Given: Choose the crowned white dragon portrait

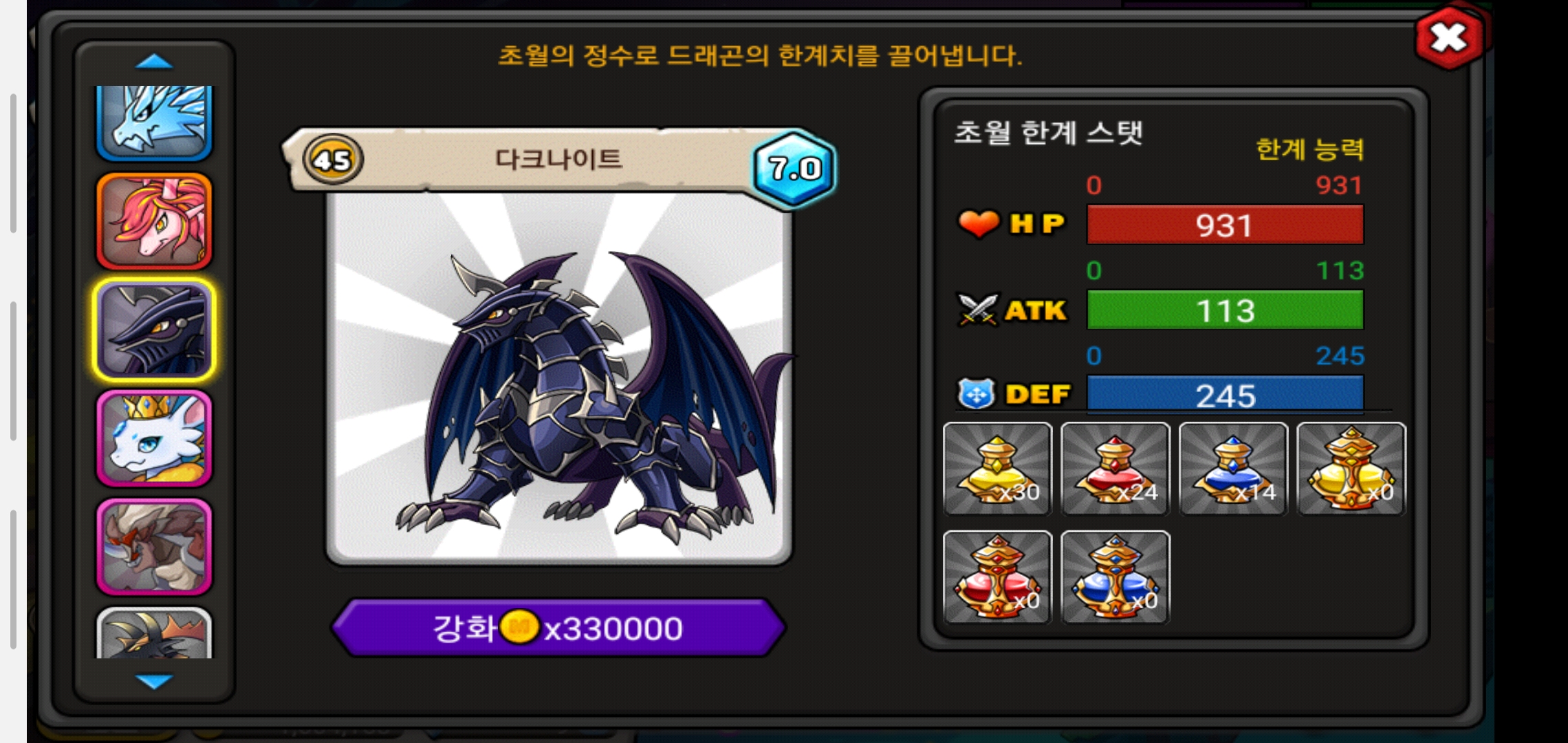Looking at the screenshot, I should (x=154, y=438).
